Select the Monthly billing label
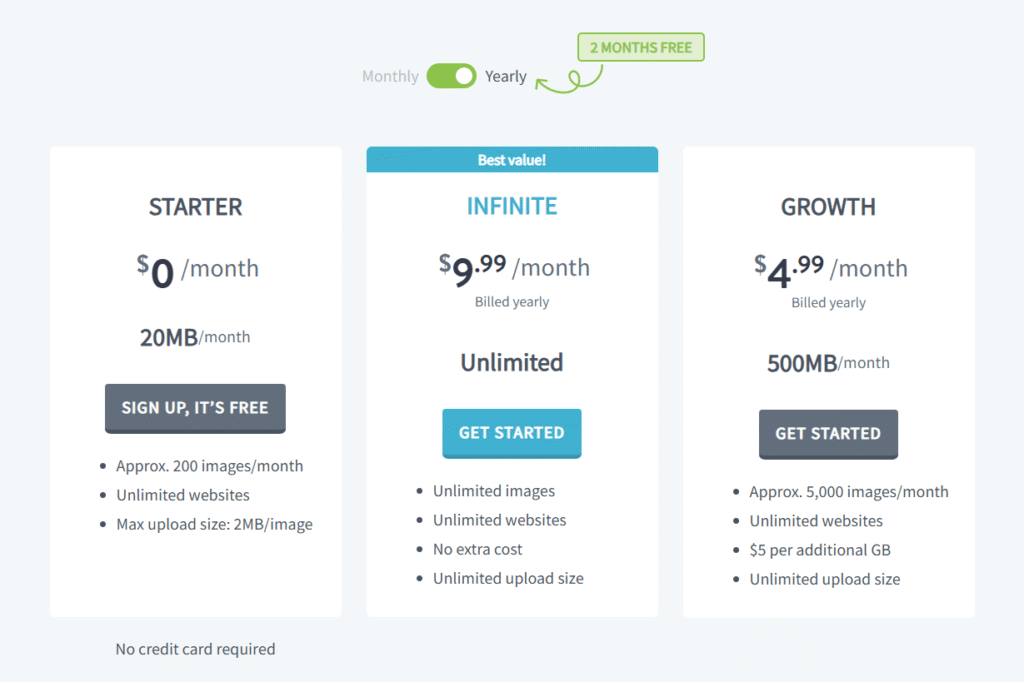The width and height of the screenshot is (1024, 682). click(x=390, y=76)
